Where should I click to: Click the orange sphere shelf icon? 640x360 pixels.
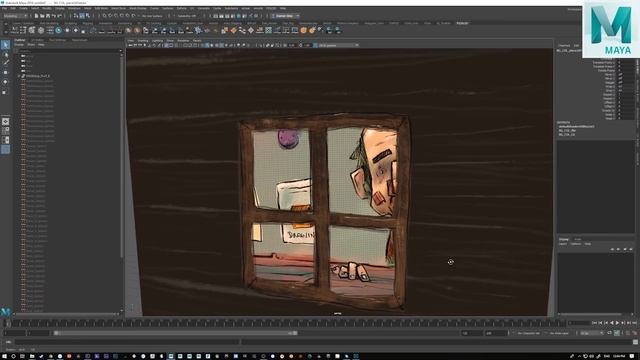point(303,30)
